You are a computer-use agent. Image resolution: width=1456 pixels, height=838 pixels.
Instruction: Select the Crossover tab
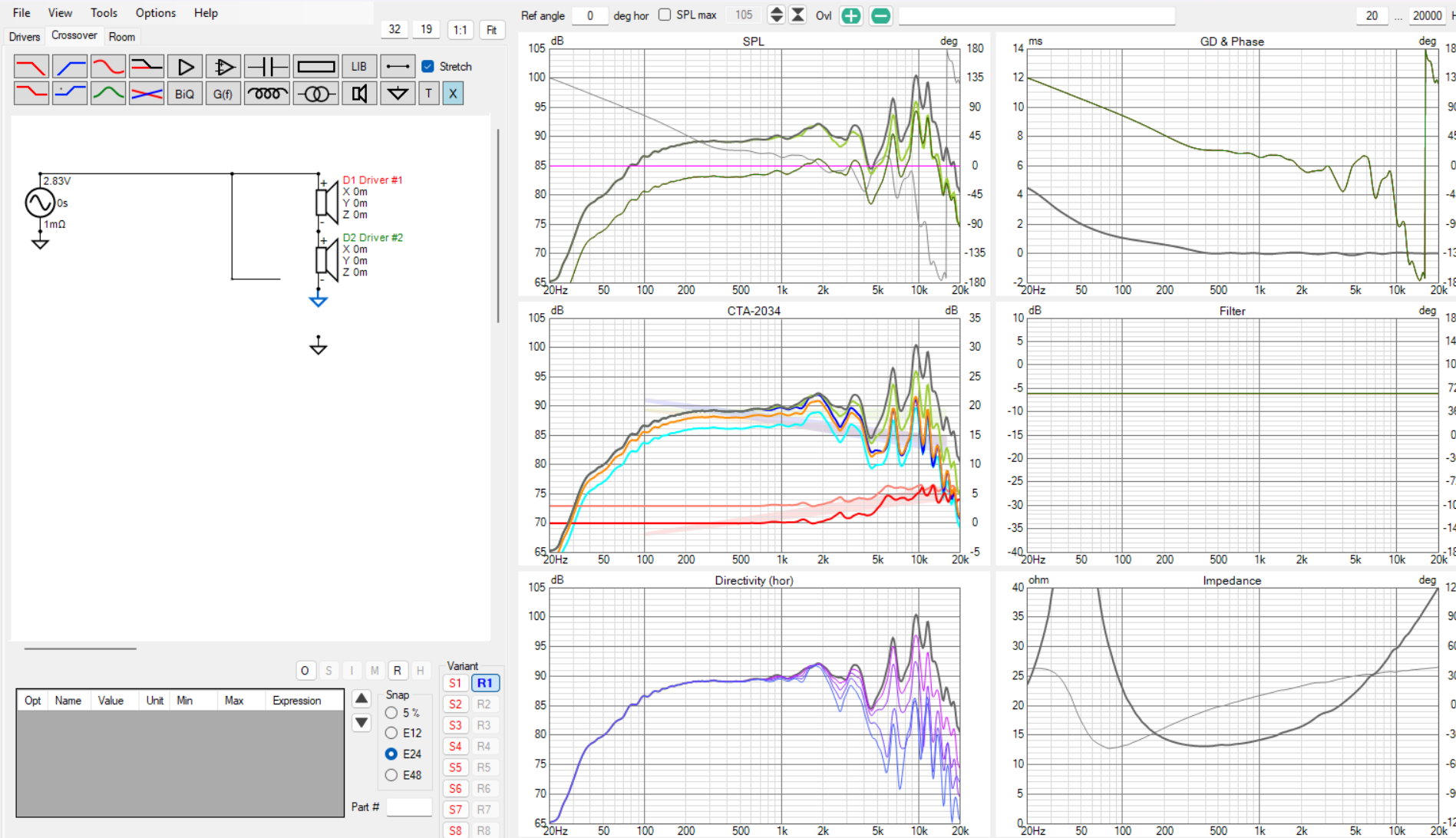point(74,35)
